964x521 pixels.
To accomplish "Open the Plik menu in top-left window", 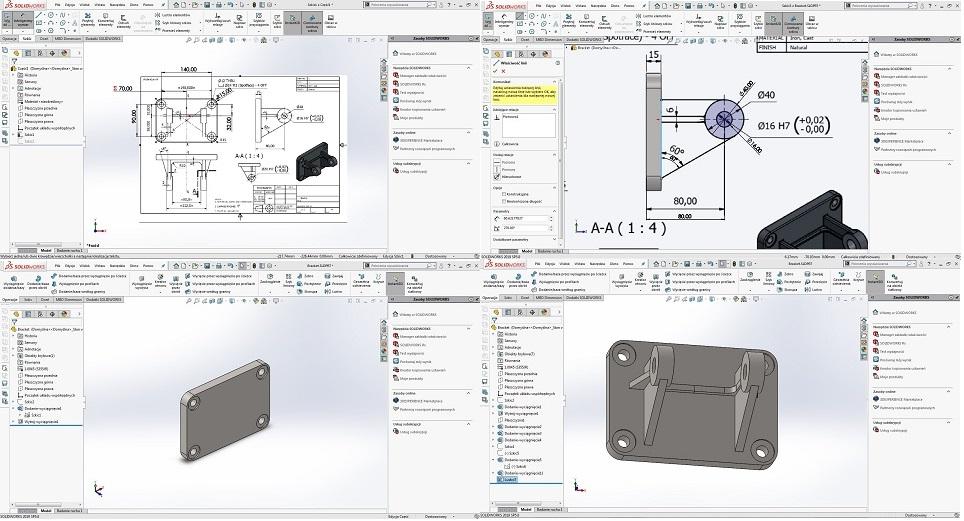I will [57, 5].
